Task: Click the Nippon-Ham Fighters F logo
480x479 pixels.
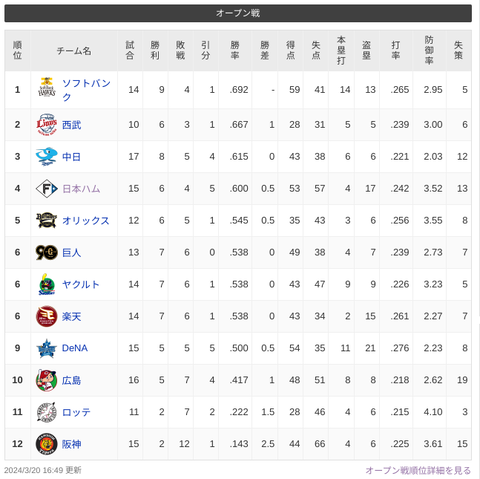Action: 46,189
